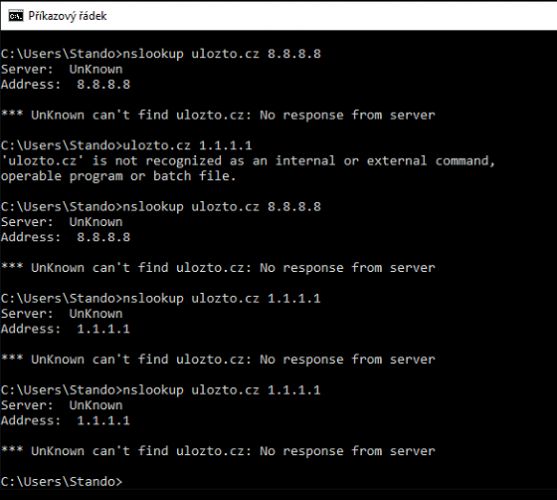Click the empty 'C:\Users\Stando>' prompt at bottom
The width and height of the screenshot is (557, 500).
[61, 482]
